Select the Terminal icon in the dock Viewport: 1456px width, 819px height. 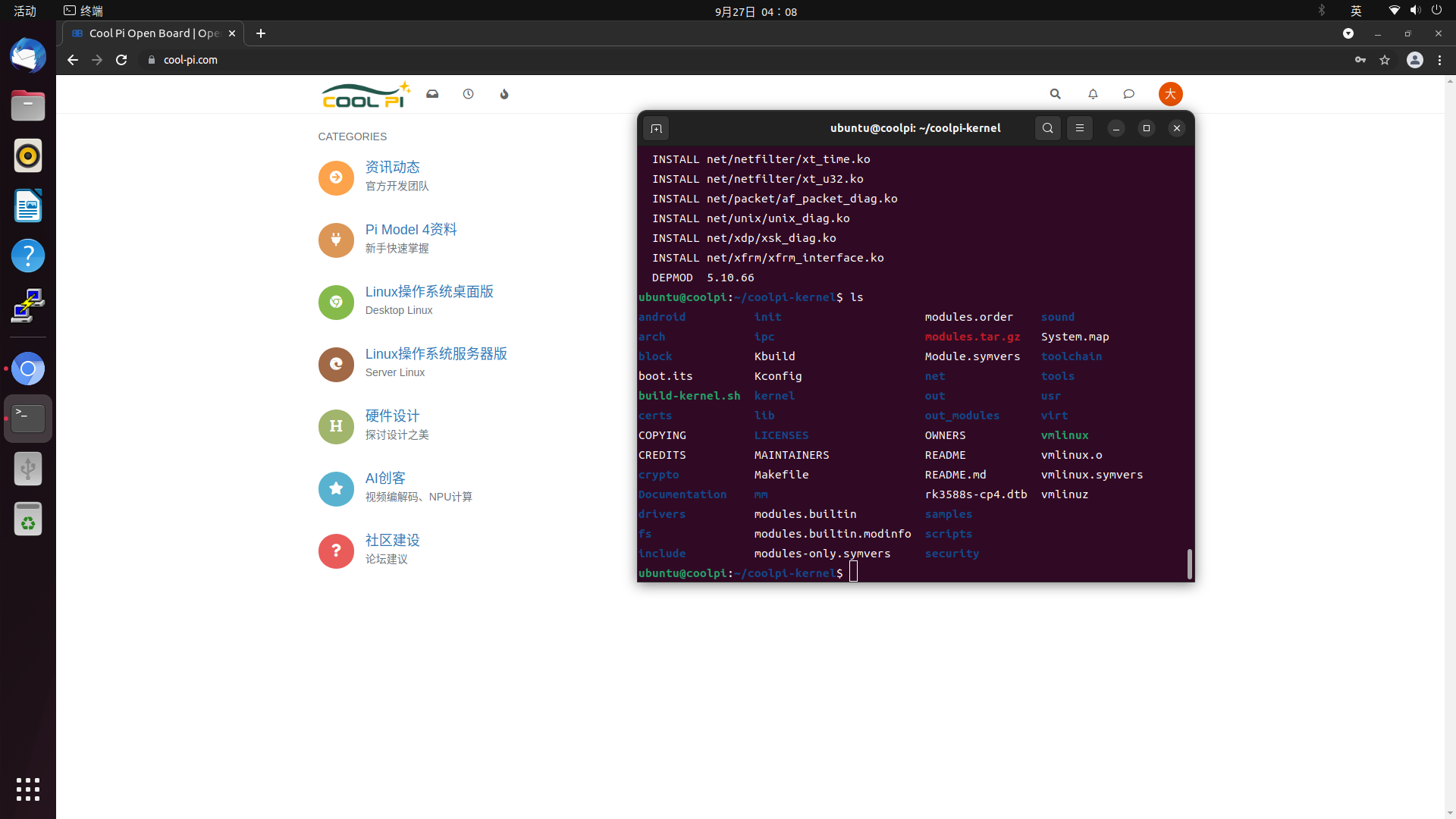28,419
